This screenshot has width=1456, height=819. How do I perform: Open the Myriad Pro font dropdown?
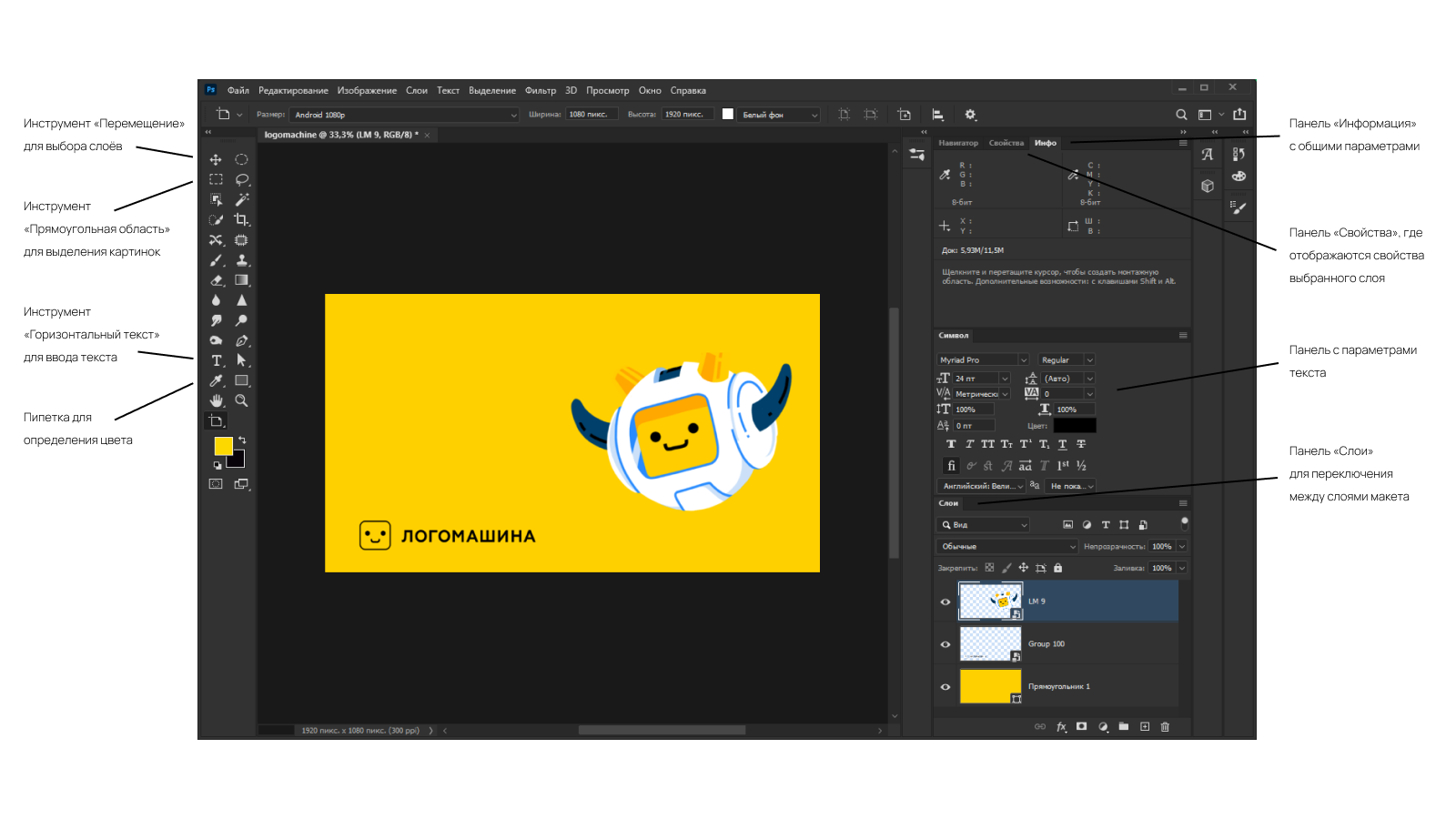tap(983, 360)
